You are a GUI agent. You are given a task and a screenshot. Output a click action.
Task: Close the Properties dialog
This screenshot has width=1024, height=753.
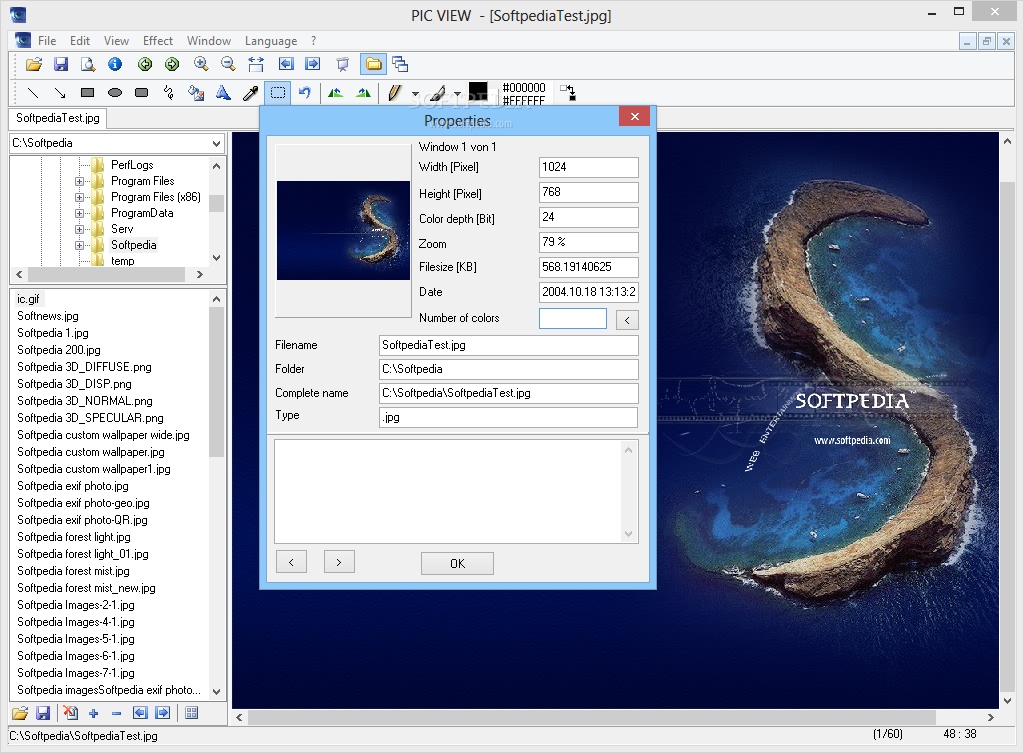click(x=634, y=117)
